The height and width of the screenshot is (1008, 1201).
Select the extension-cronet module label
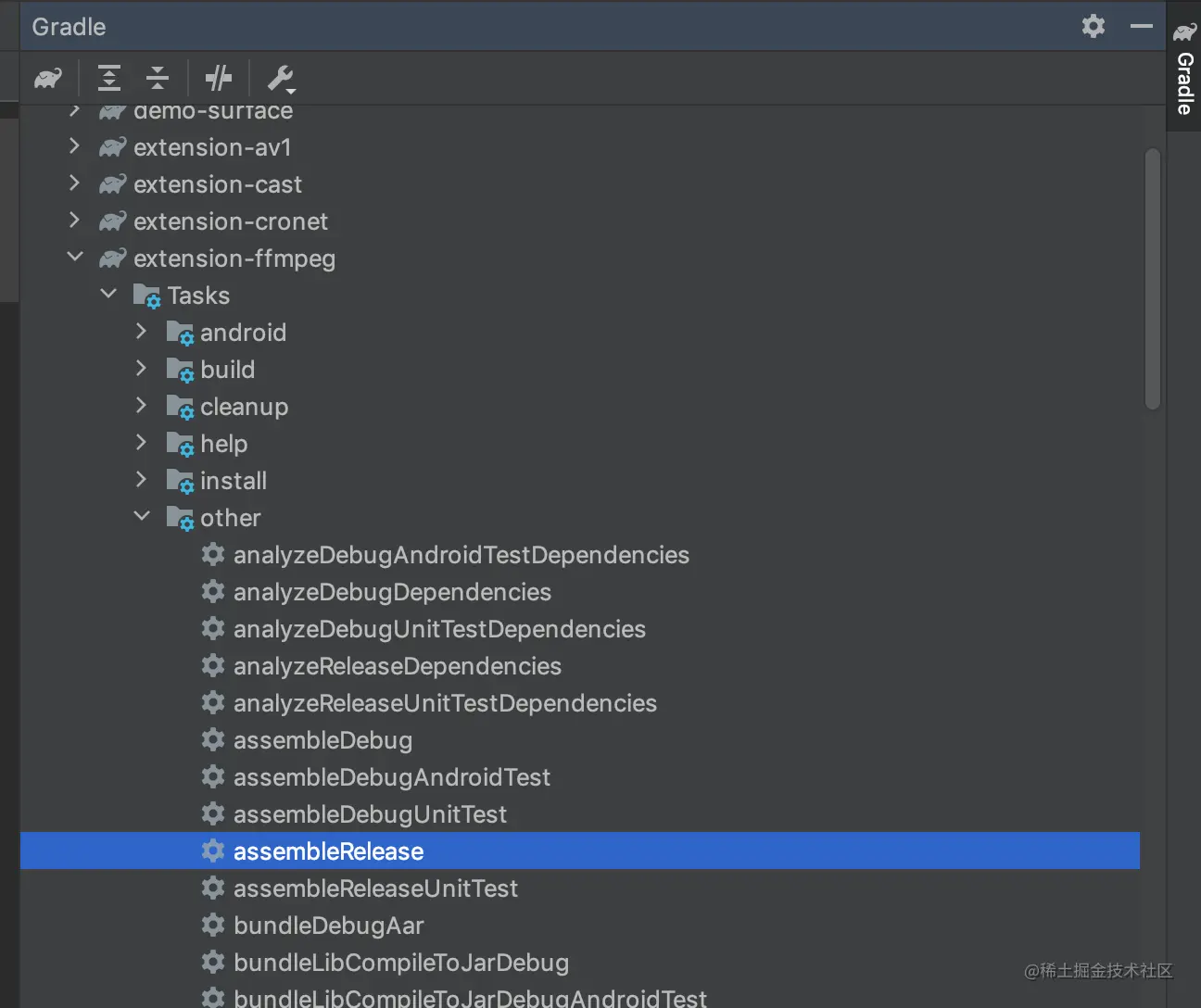[x=231, y=221]
